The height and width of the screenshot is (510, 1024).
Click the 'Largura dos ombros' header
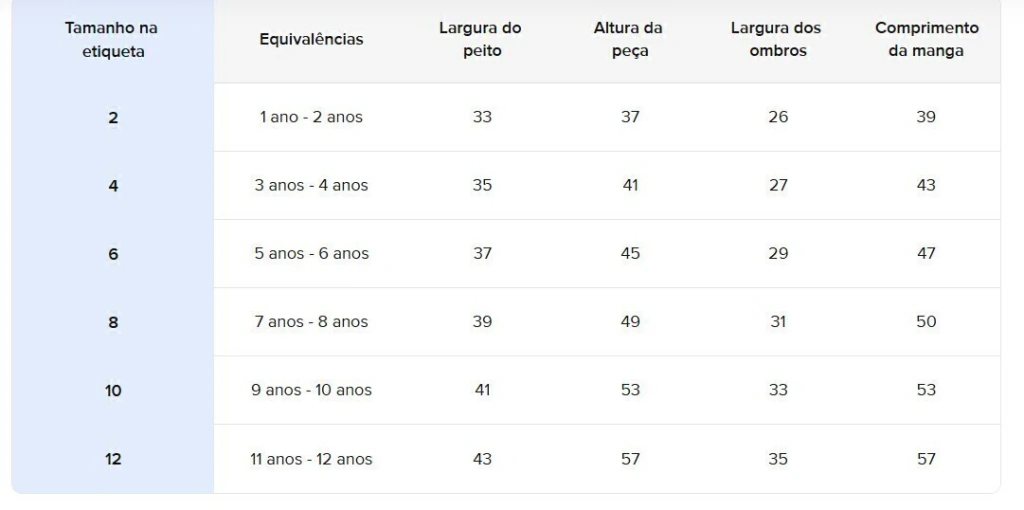coord(776,40)
